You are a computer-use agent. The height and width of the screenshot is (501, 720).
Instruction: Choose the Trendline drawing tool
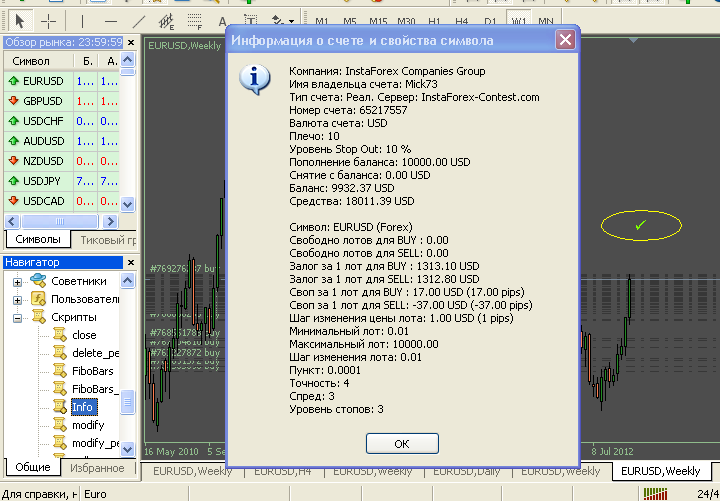click(x=138, y=21)
